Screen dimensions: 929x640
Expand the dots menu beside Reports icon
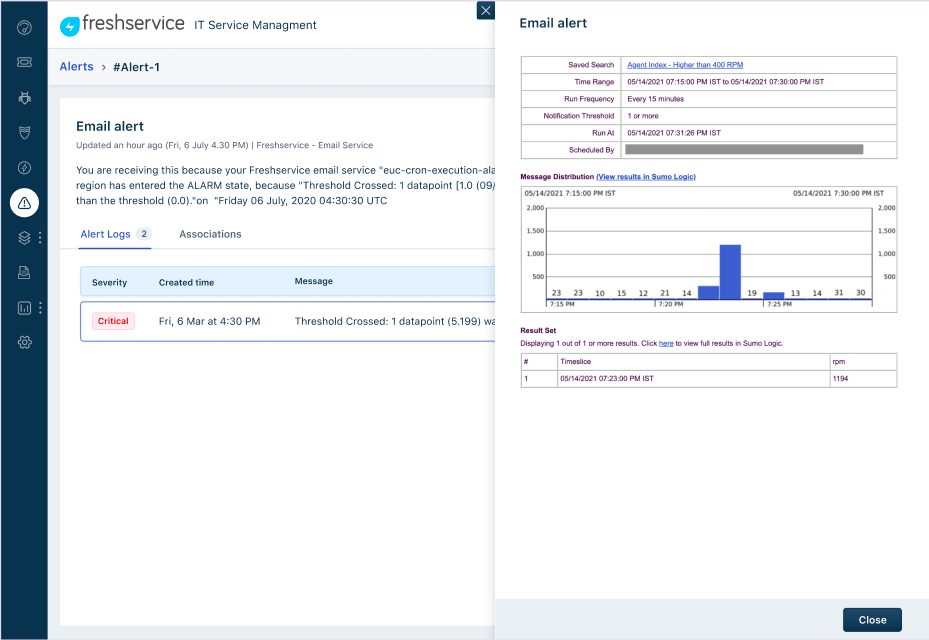[x=40, y=308]
